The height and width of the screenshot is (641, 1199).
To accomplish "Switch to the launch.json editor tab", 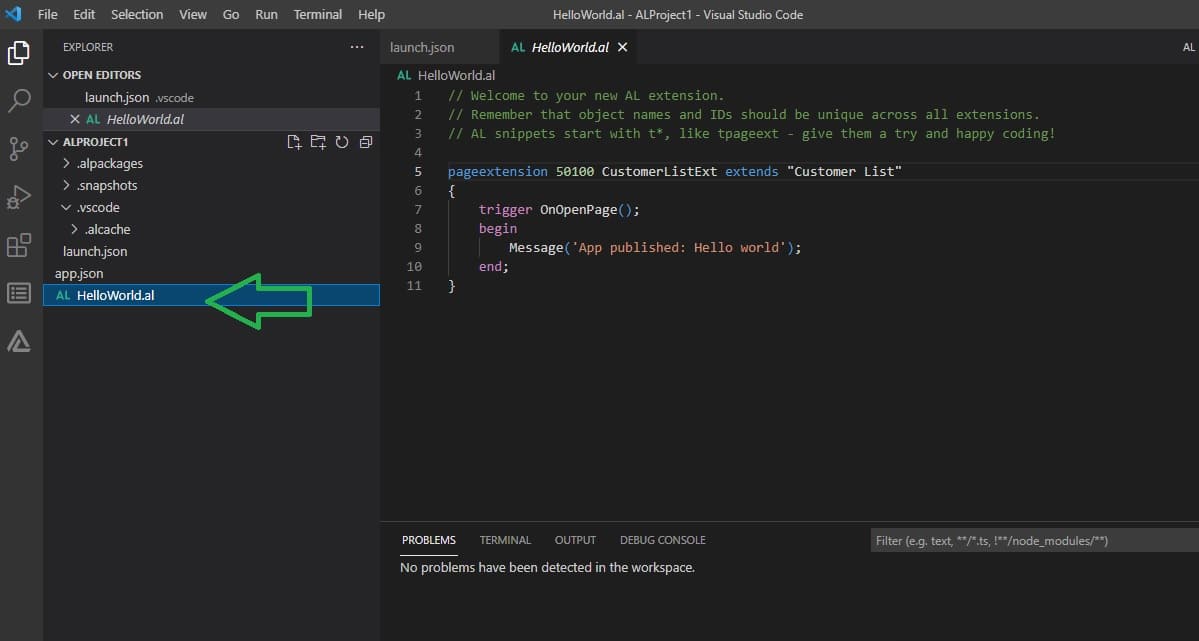I will coord(422,47).
